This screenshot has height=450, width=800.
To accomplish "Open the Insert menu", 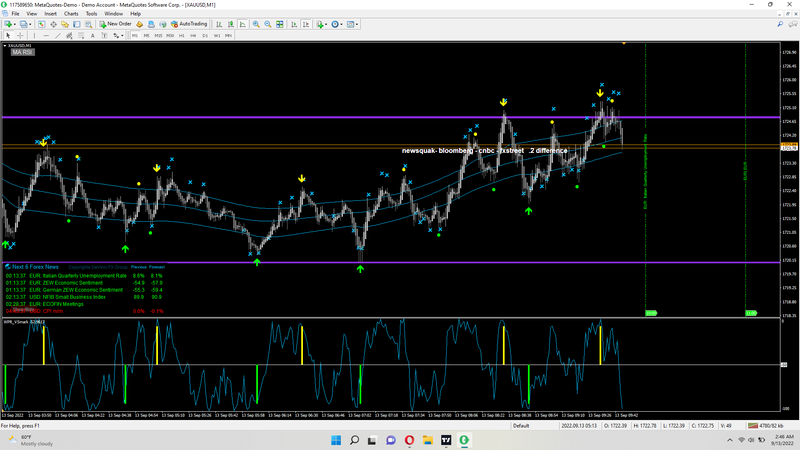I will (x=50, y=14).
